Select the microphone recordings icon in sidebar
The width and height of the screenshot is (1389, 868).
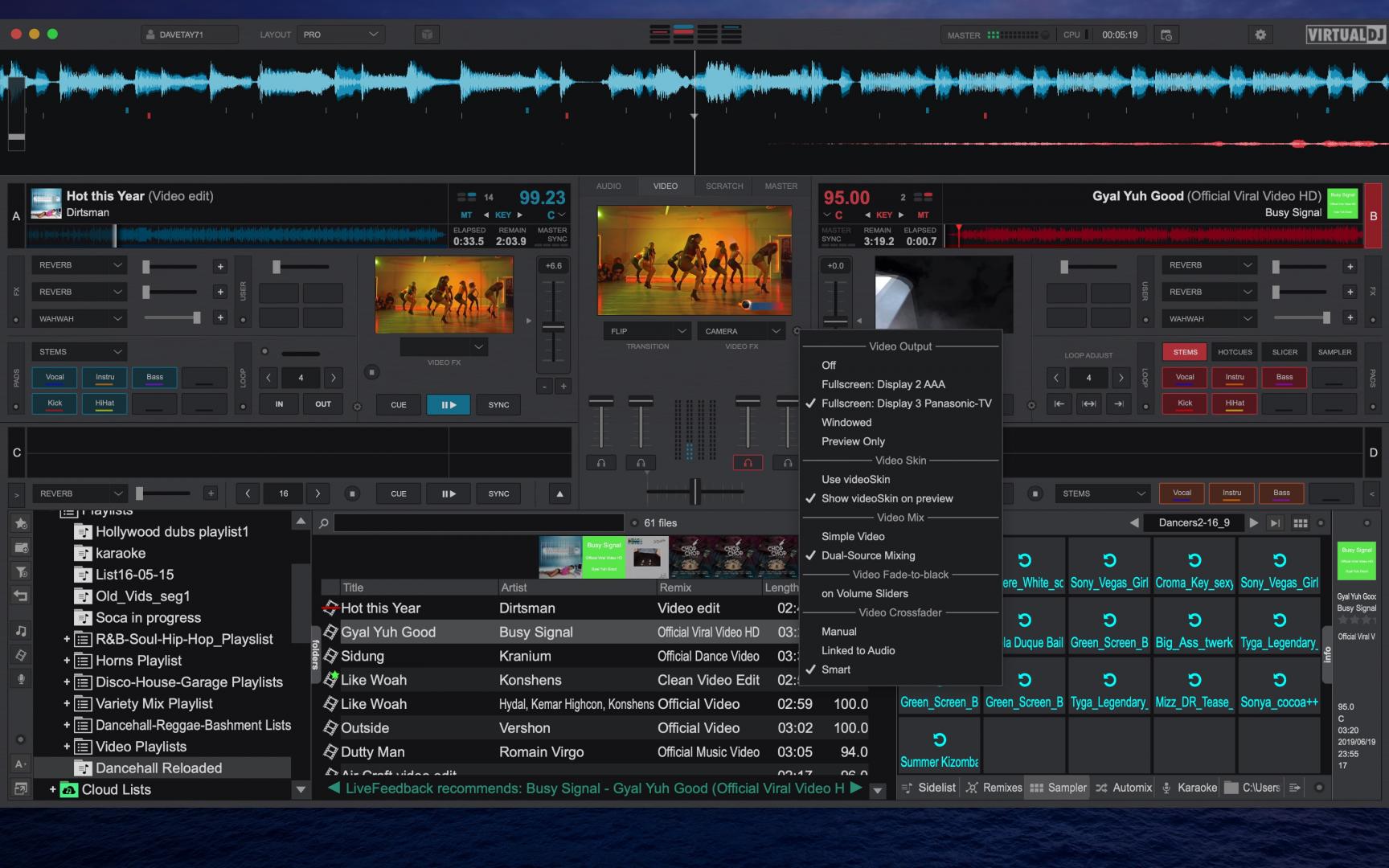click(x=20, y=679)
